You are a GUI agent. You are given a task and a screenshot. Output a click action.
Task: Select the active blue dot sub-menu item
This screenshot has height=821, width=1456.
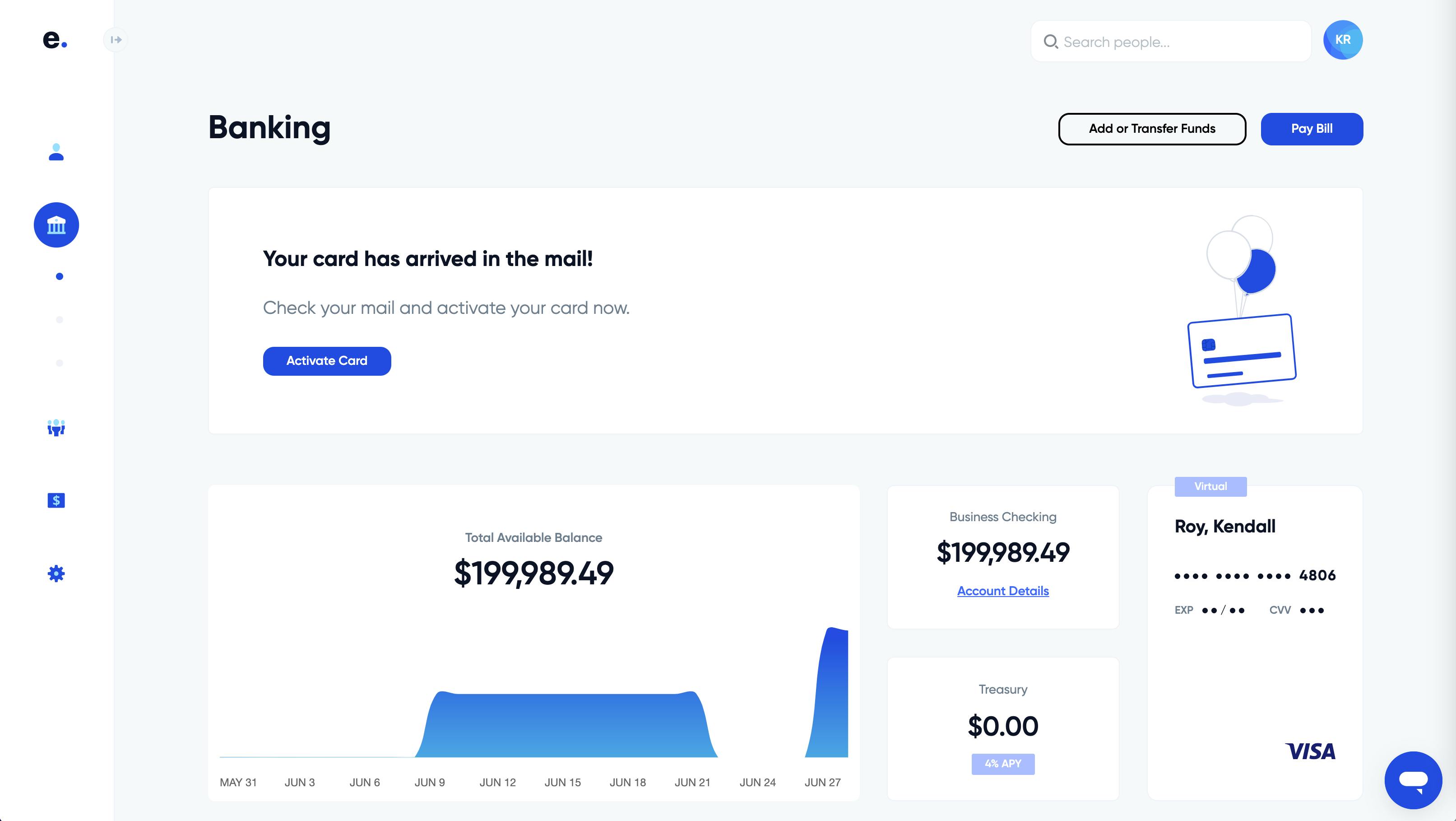point(59,276)
